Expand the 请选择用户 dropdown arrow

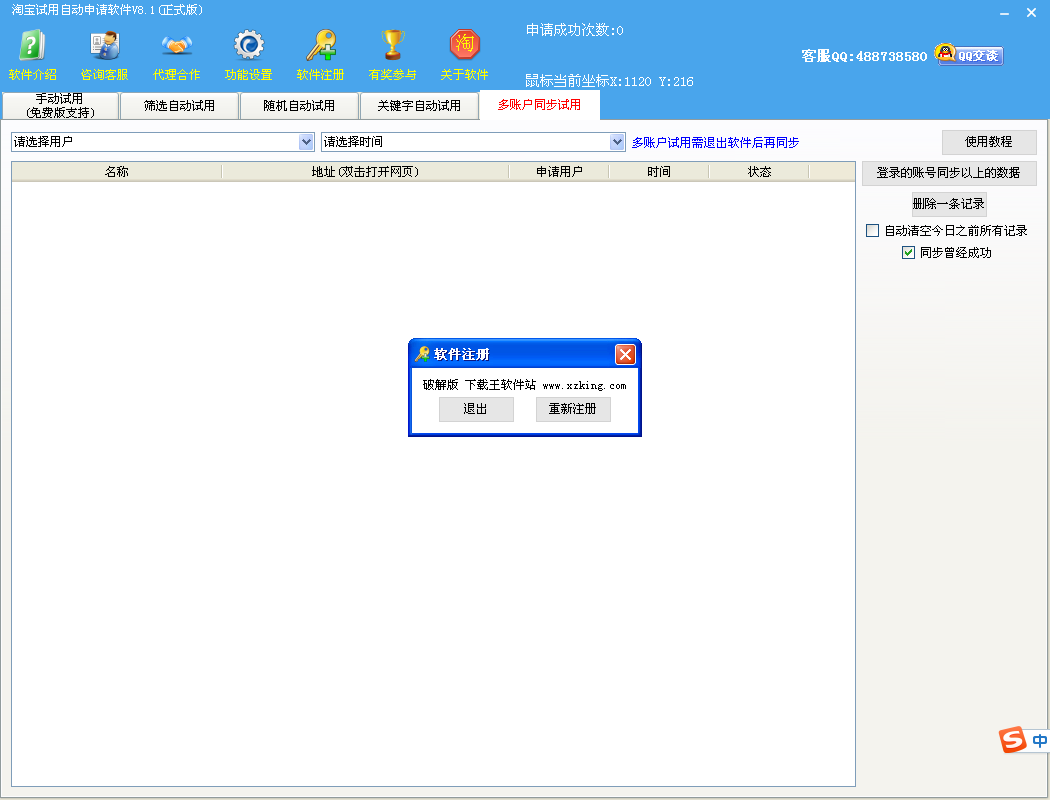tap(307, 142)
